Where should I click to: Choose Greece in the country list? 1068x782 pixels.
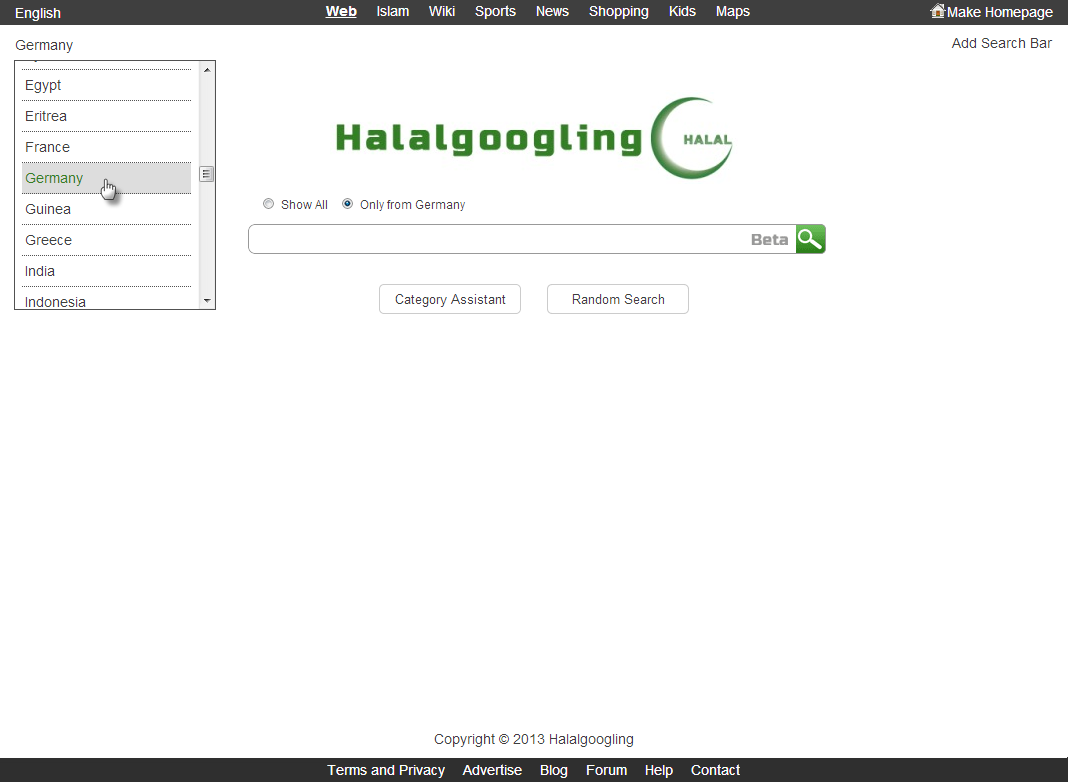[x=106, y=240]
